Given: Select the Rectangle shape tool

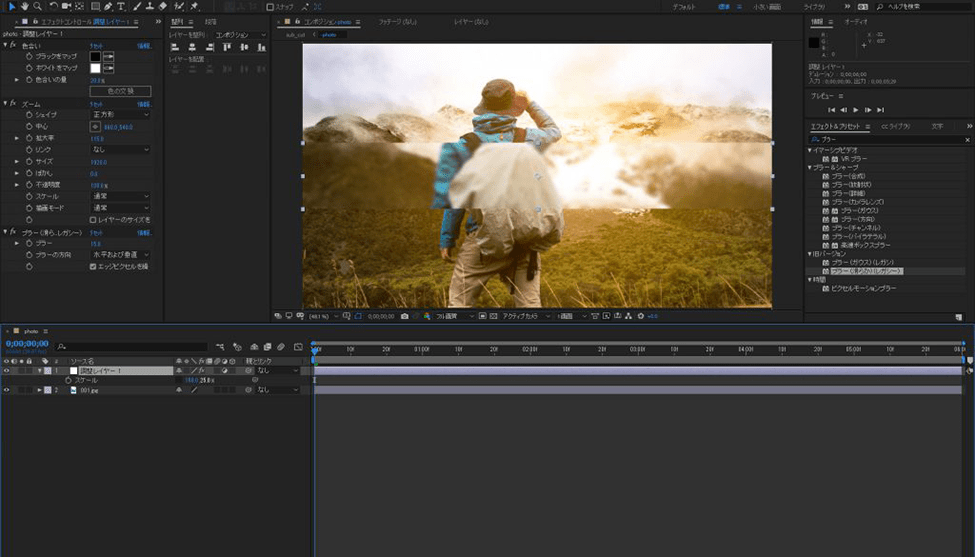Looking at the screenshot, I should click(95, 6).
